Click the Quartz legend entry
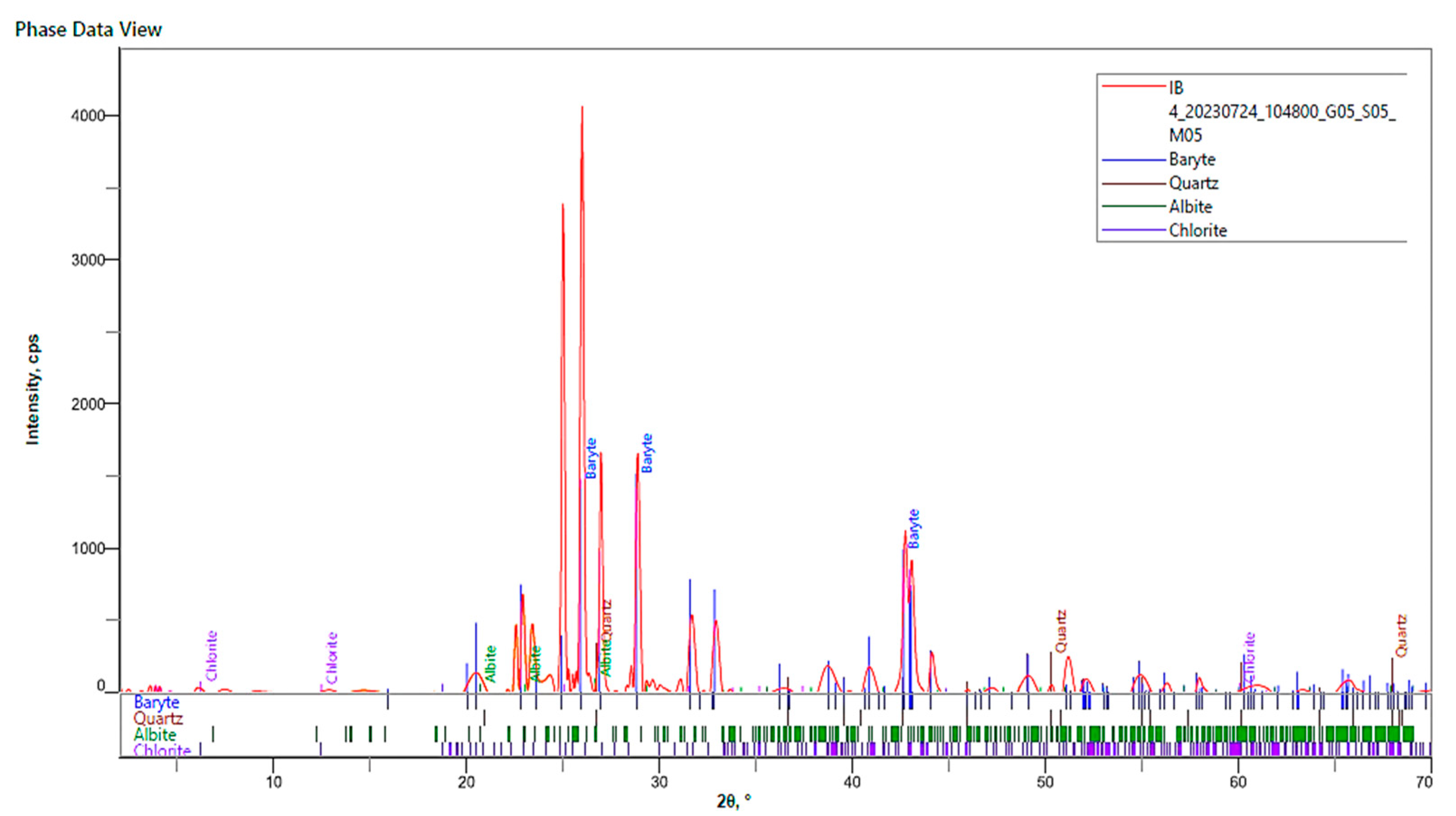 click(x=1193, y=184)
